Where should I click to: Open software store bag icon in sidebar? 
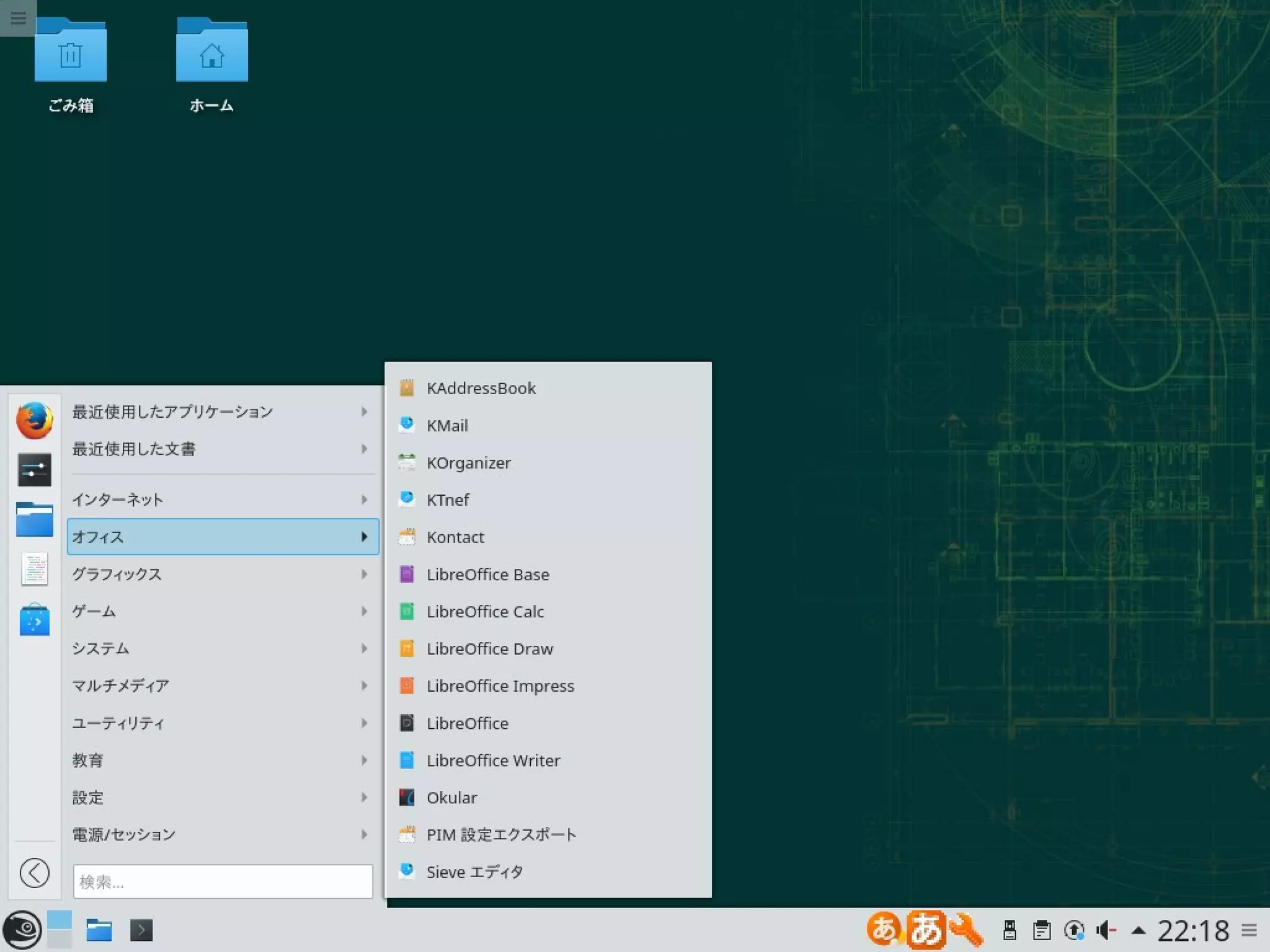point(34,619)
